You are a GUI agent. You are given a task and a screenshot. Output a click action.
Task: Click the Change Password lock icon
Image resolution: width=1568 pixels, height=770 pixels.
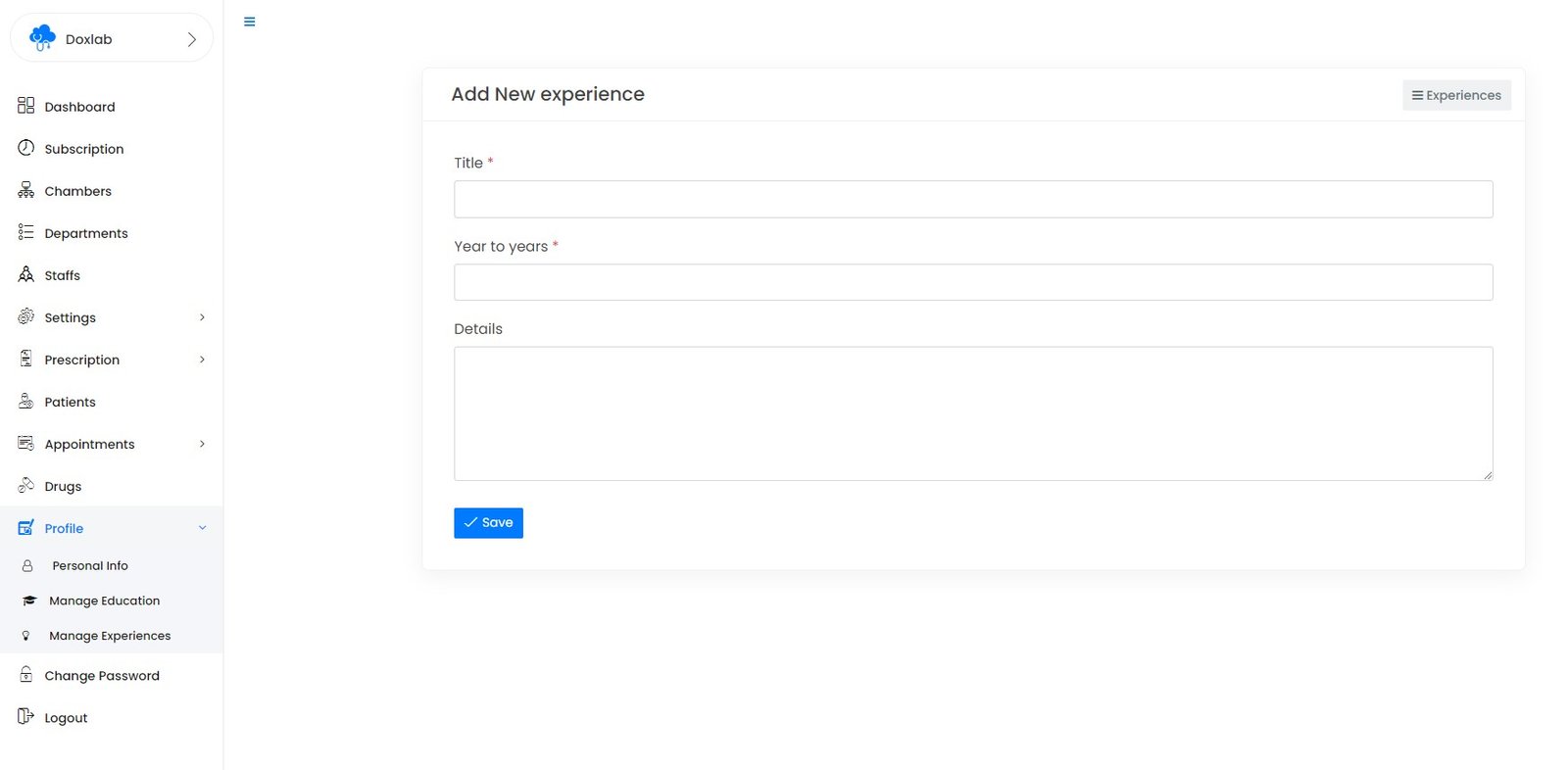26,674
